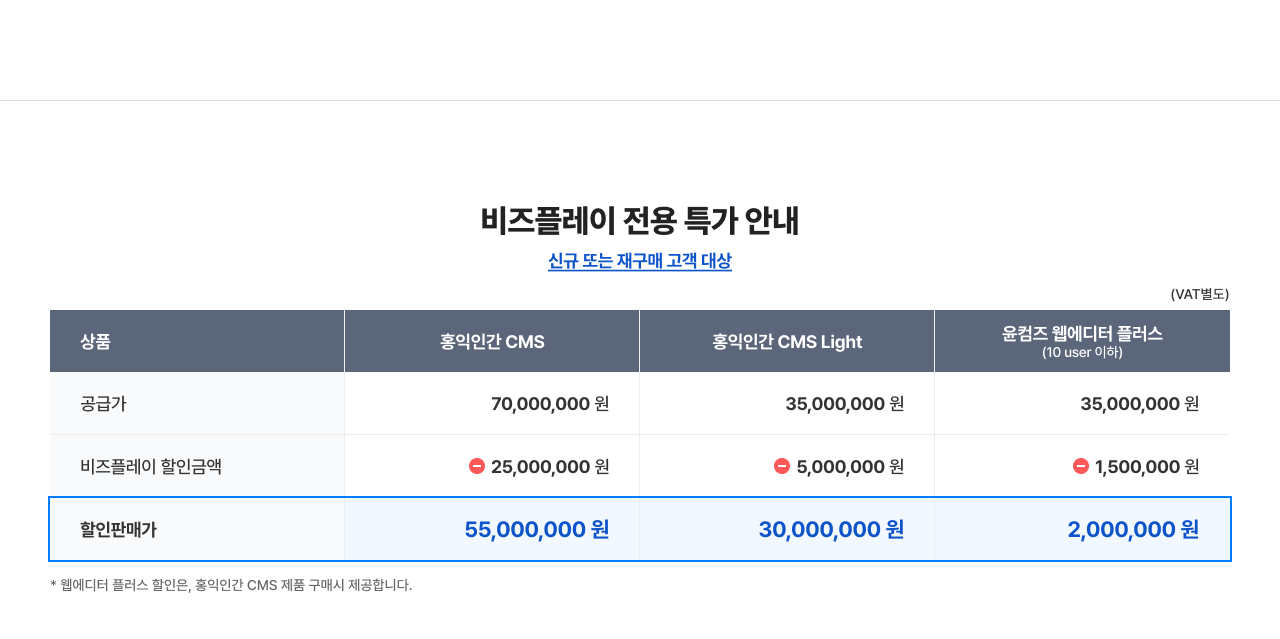Click the 공급가 row label

[x=103, y=404]
